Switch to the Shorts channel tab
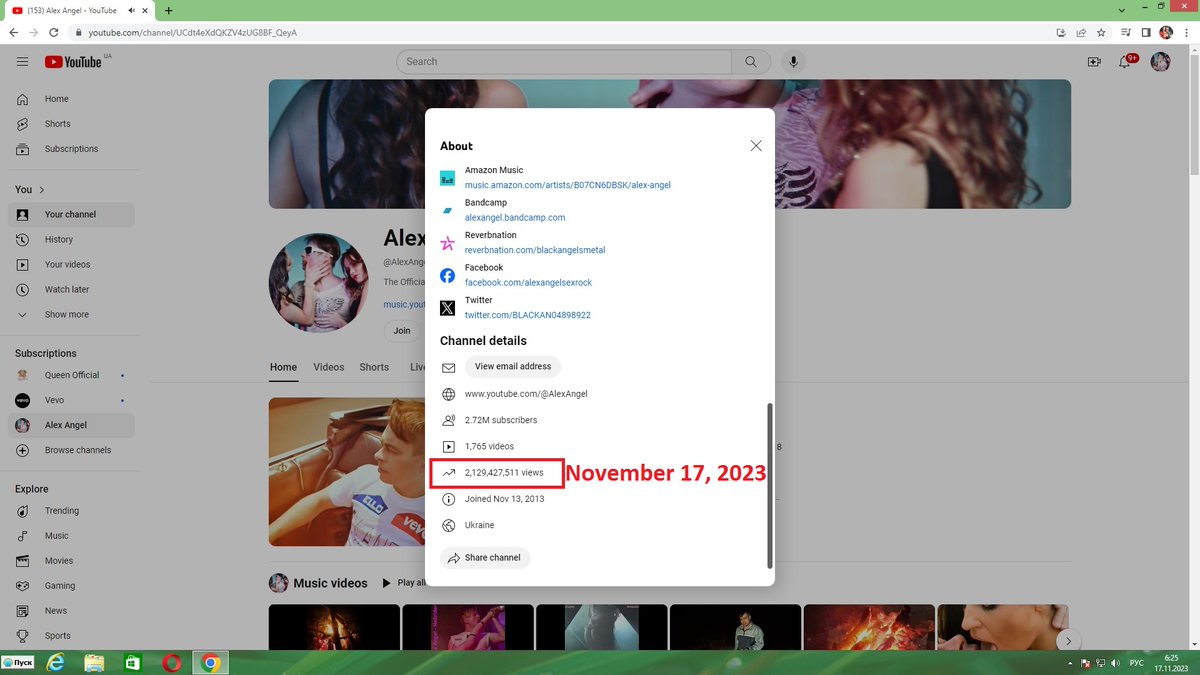Screen dimensions: 1200x675 click(374, 367)
